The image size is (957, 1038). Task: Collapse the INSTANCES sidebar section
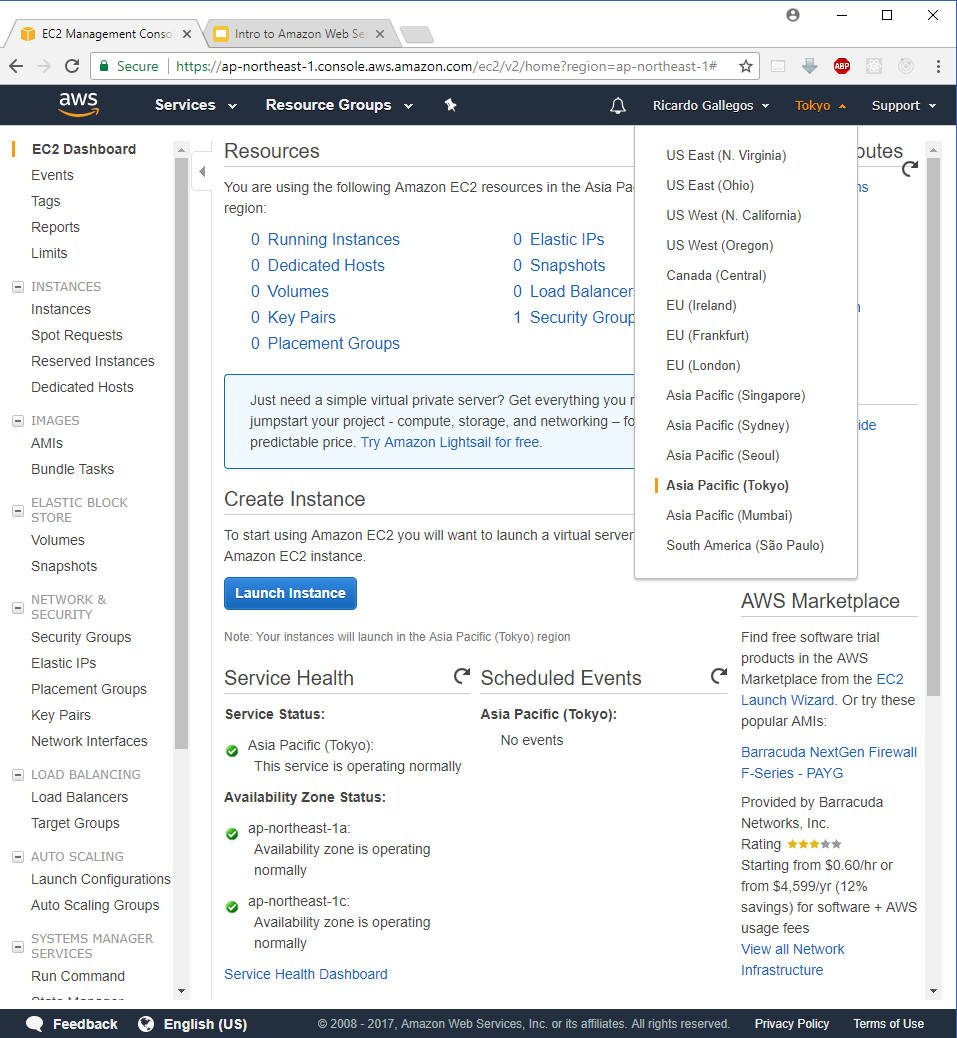tap(18, 287)
